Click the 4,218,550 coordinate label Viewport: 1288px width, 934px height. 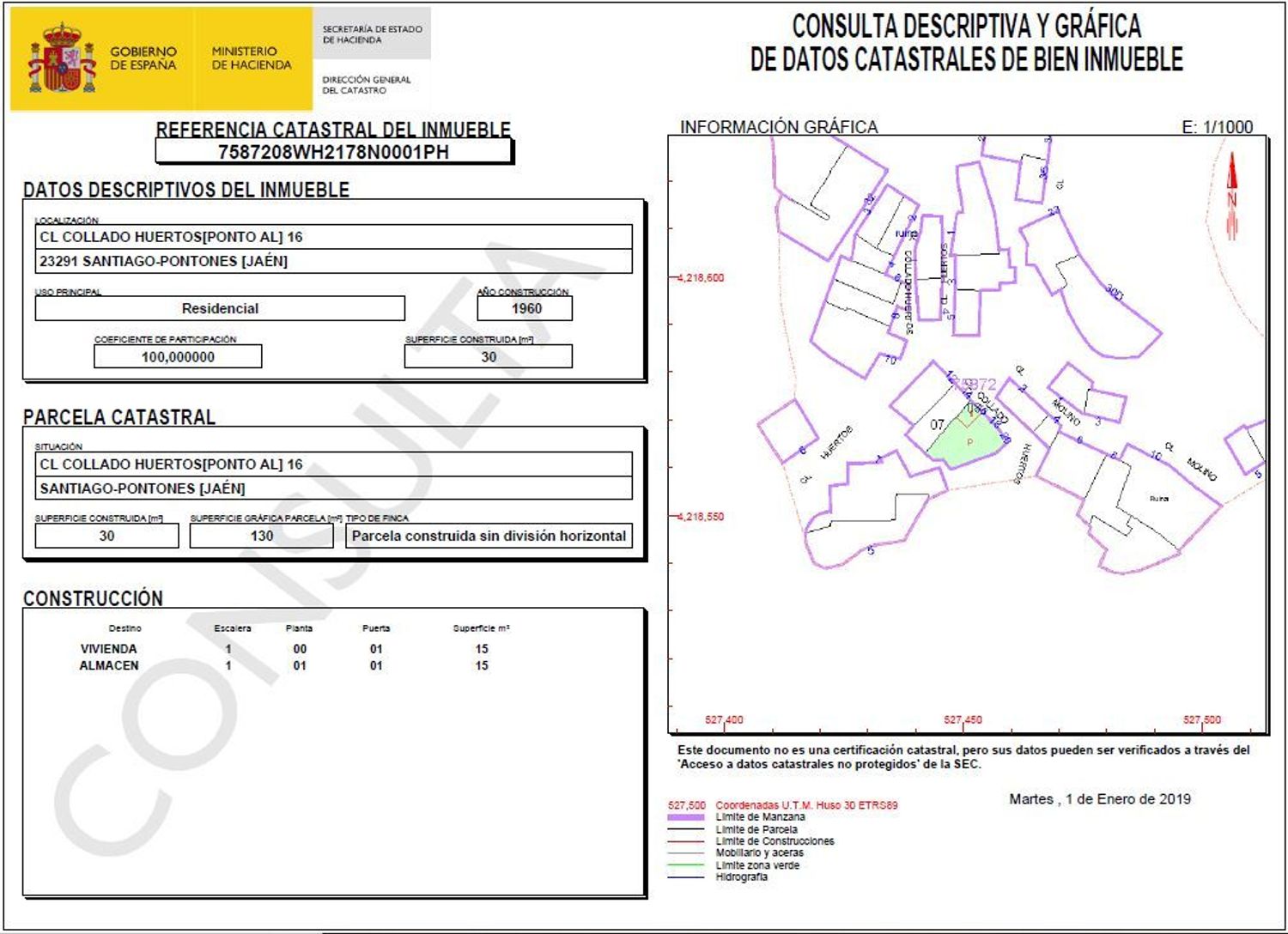point(701,517)
